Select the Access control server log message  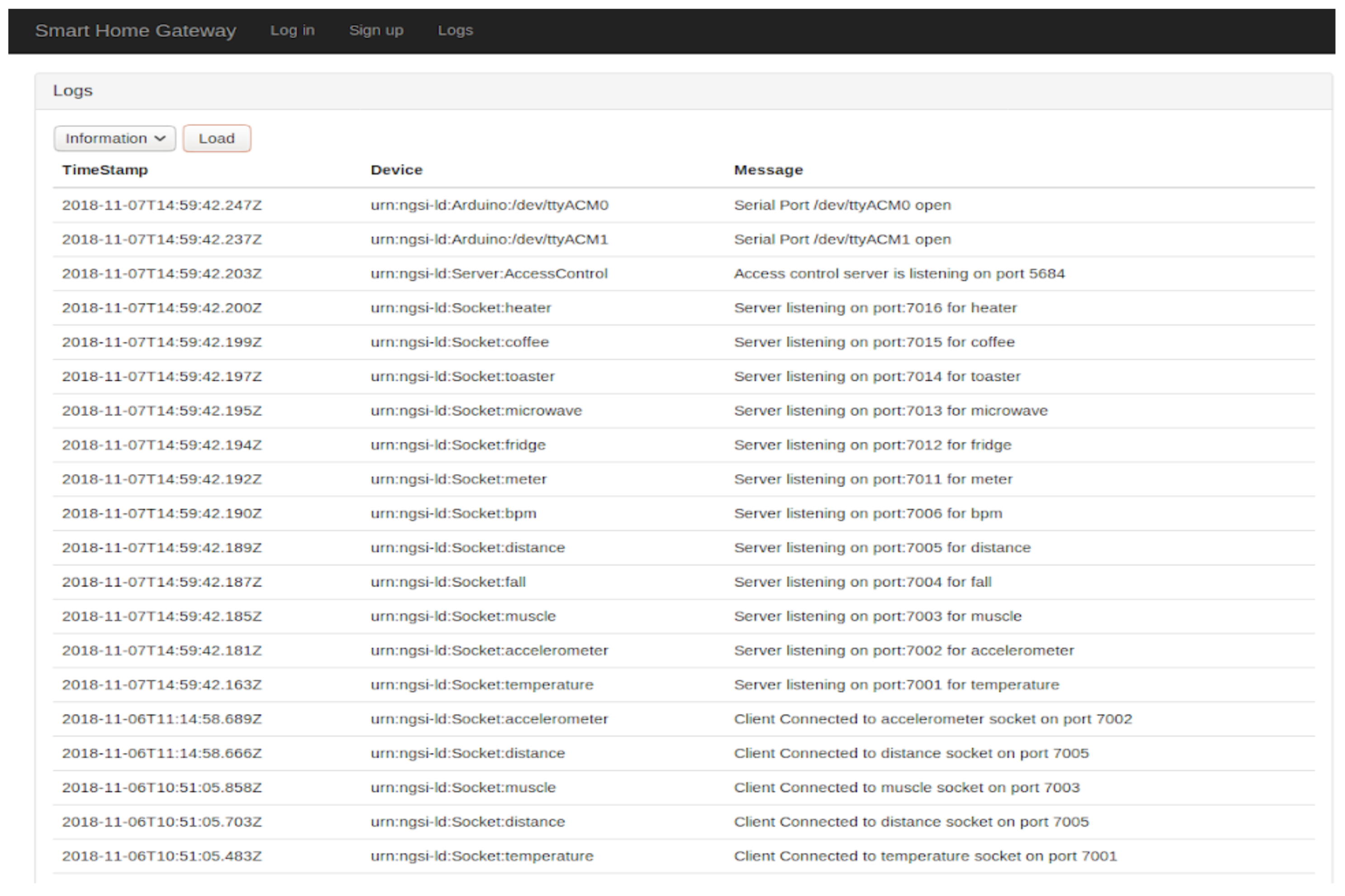898,274
